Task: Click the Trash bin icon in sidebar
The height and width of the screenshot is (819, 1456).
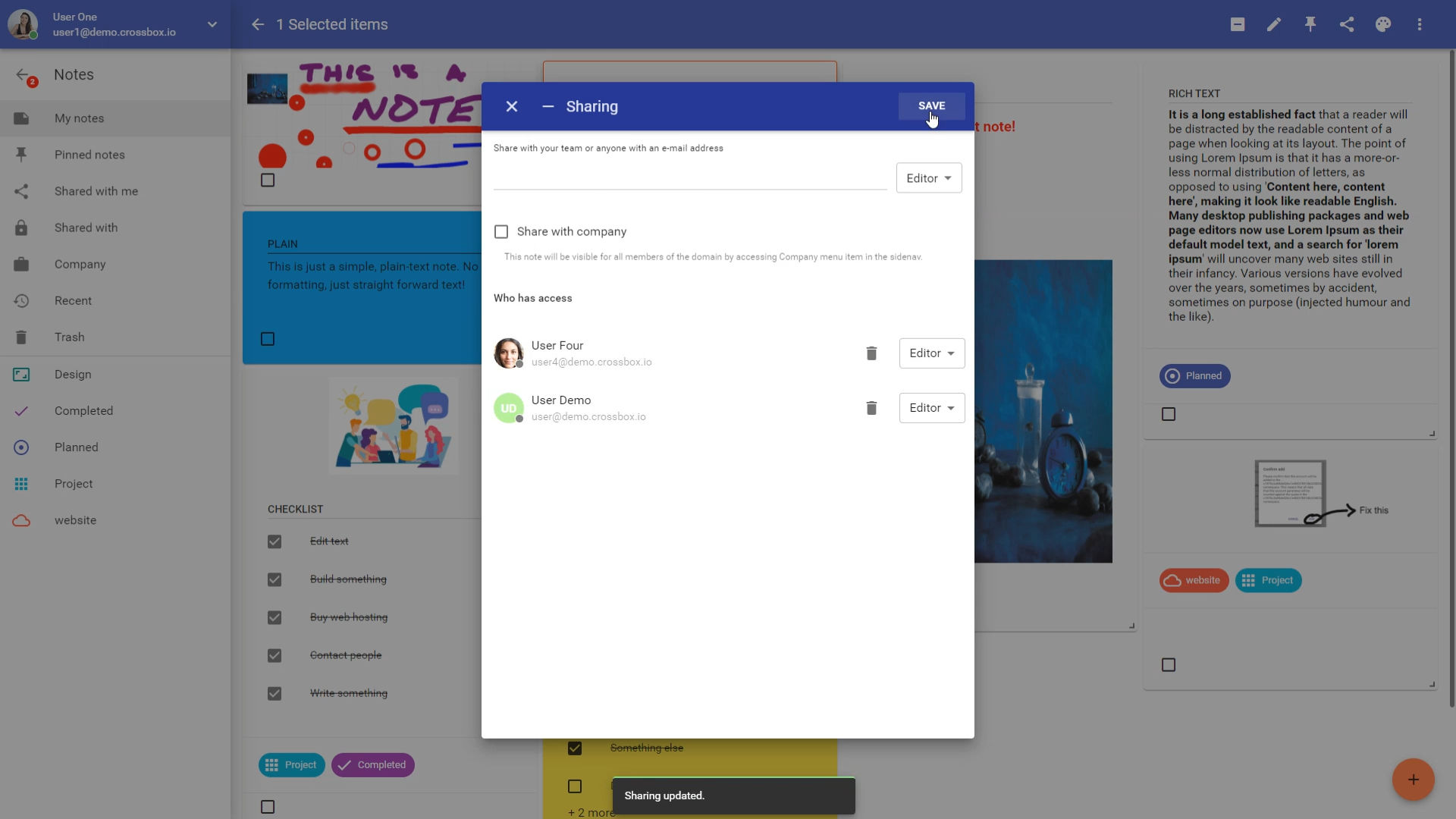Action: point(21,337)
